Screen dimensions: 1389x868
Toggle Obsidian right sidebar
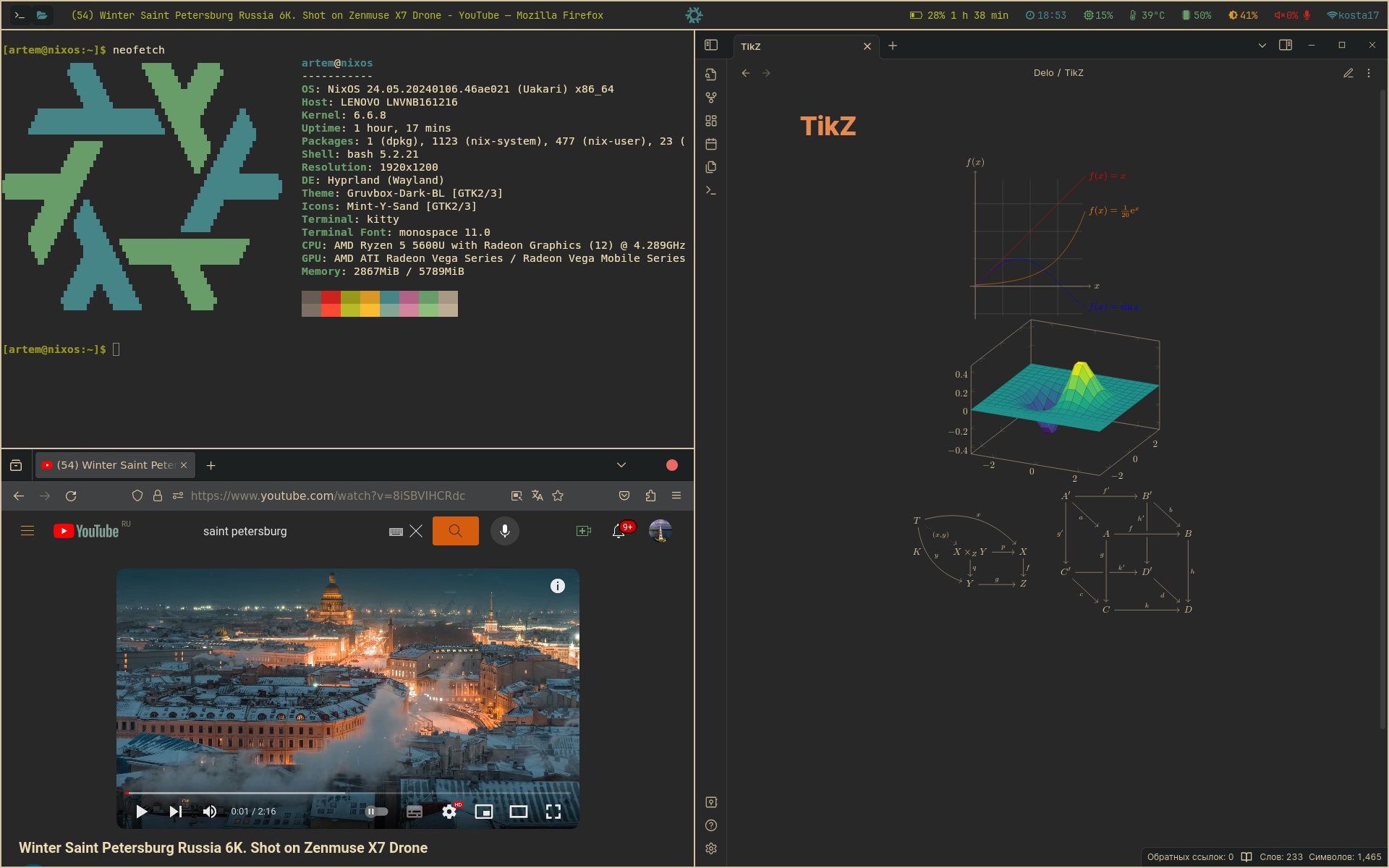(x=1286, y=45)
